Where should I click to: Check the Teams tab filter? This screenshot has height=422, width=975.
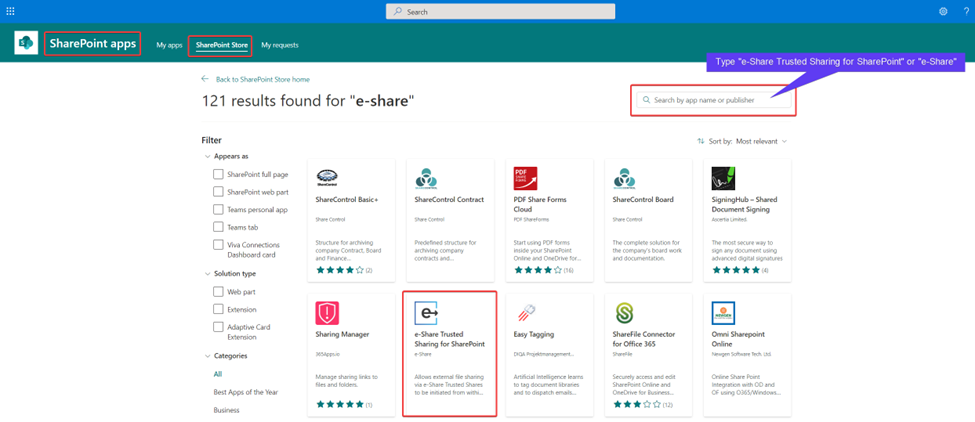coord(218,227)
